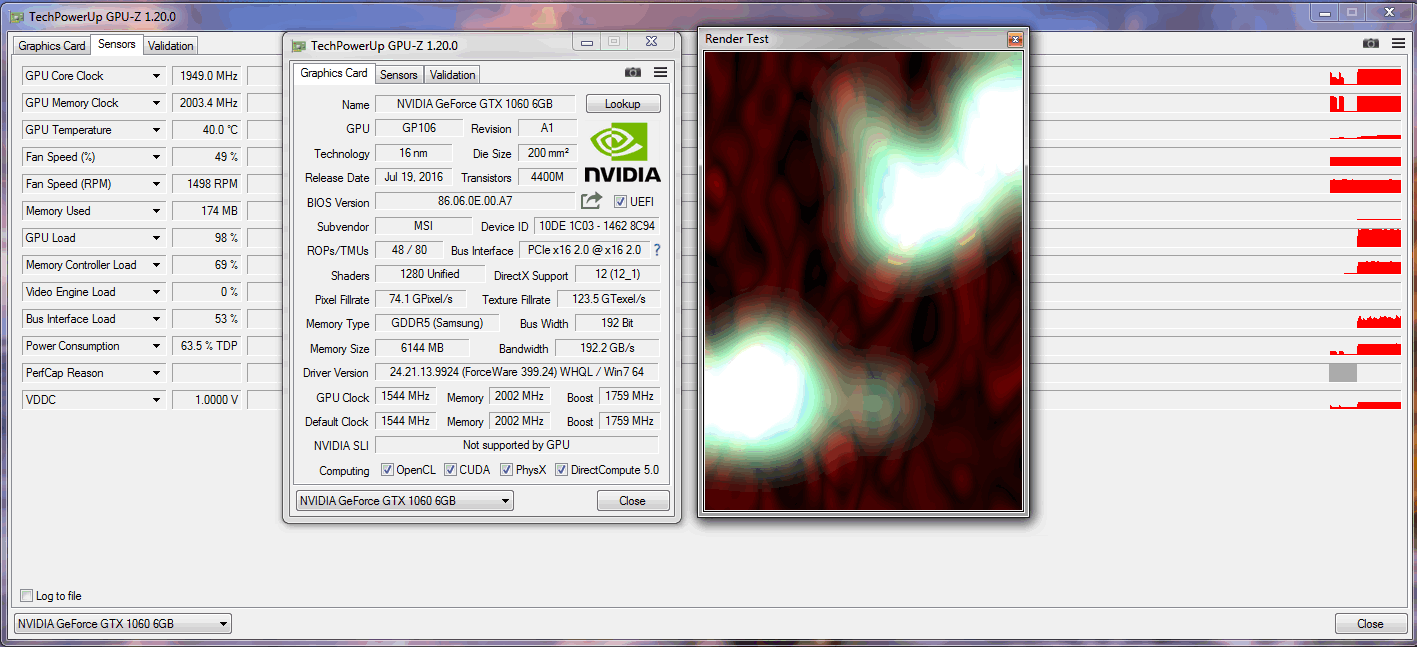Open the GPU selector dropdown in the front window
Viewport: 1417px width, 647px height.
tap(405, 501)
